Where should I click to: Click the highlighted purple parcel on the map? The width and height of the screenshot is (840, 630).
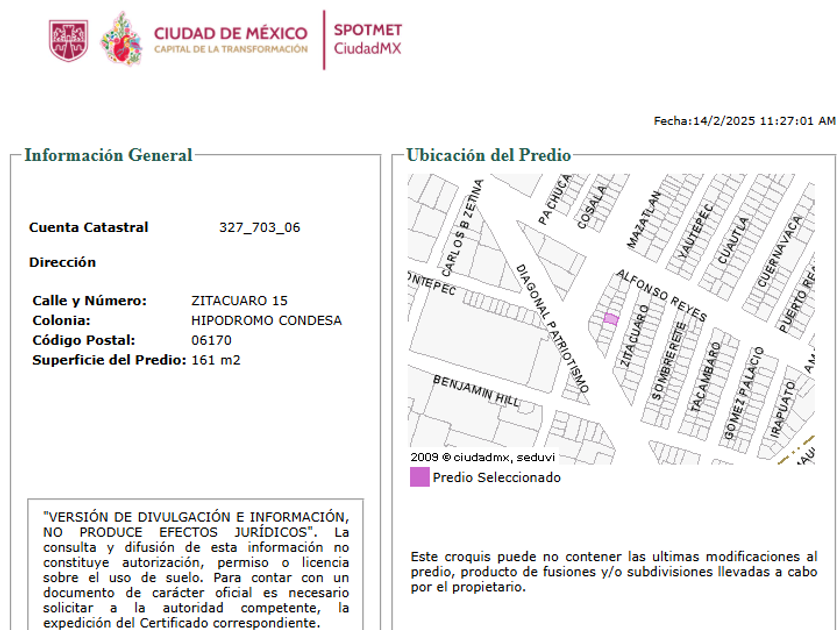pyautogui.click(x=611, y=319)
